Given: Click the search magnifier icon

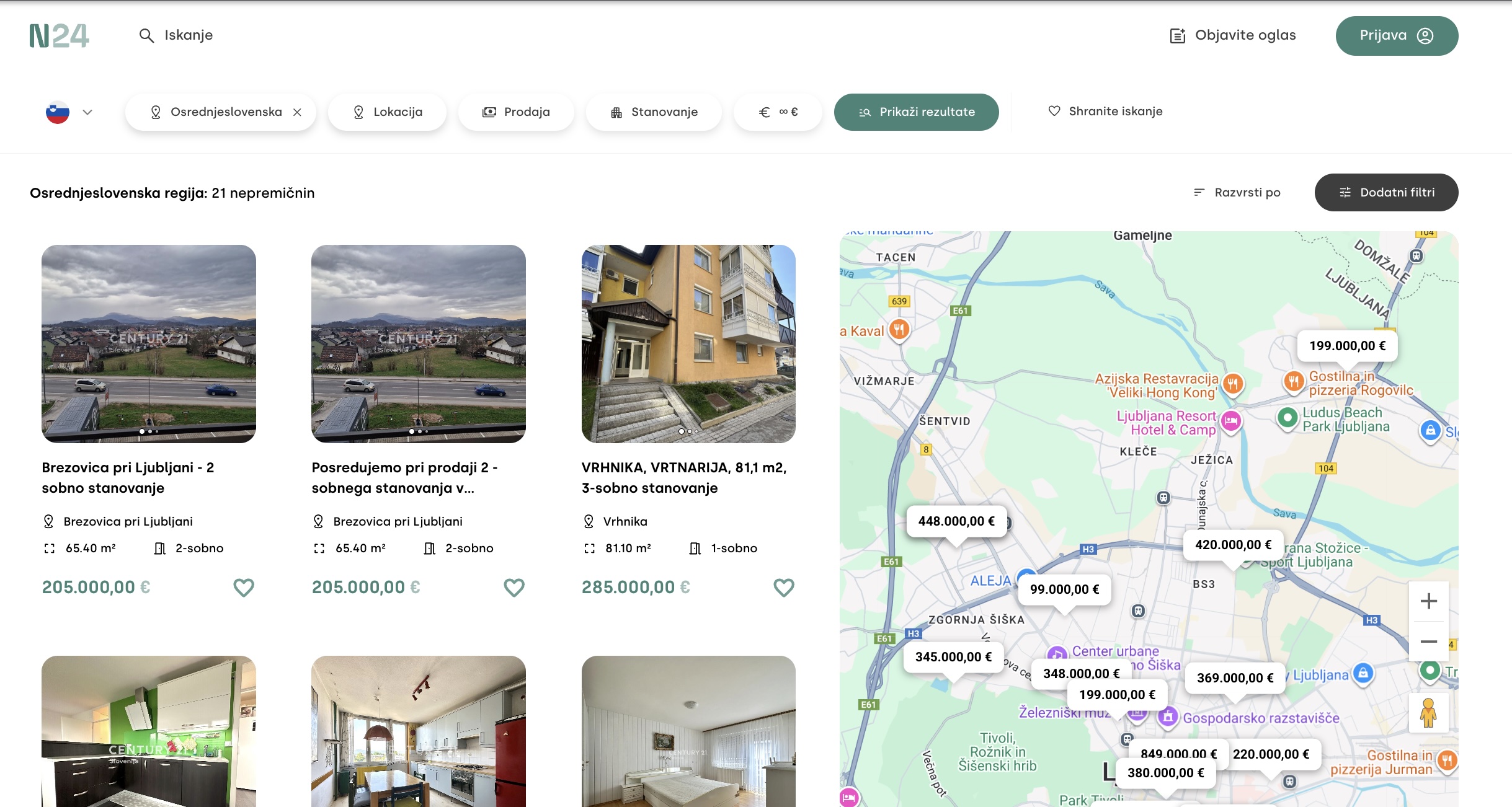Looking at the screenshot, I should [146, 35].
